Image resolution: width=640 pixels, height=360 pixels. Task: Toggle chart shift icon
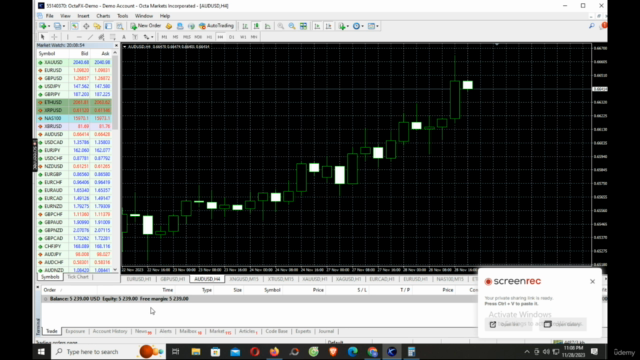pos(329,26)
